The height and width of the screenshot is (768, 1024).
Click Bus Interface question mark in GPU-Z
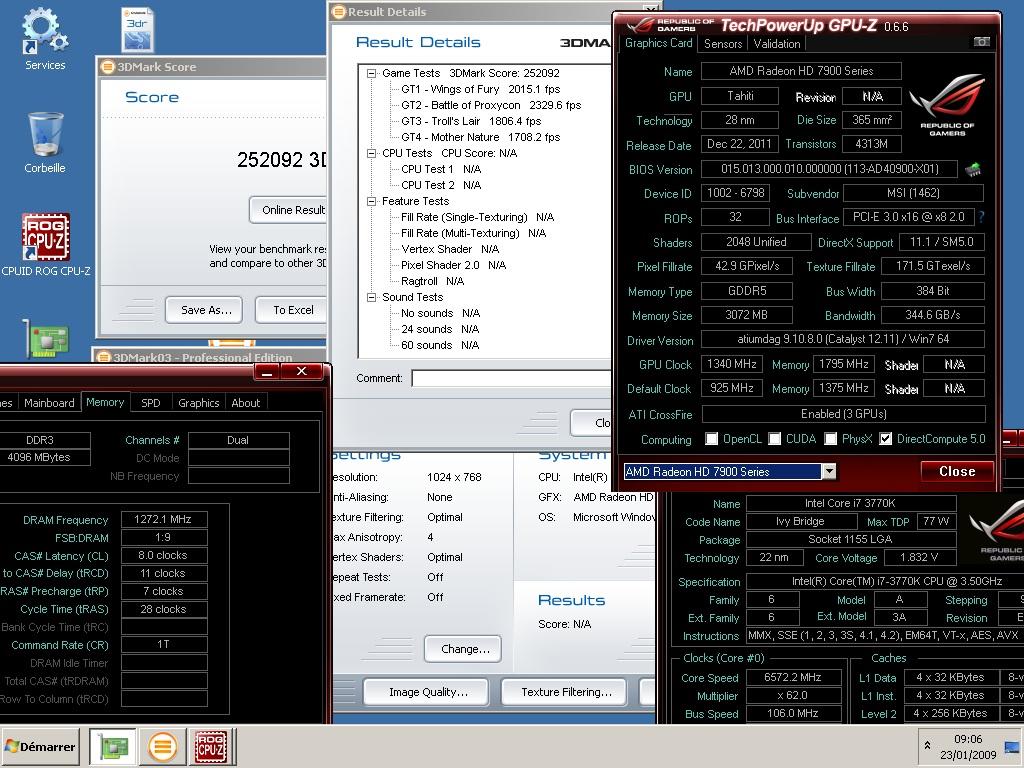click(981, 217)
